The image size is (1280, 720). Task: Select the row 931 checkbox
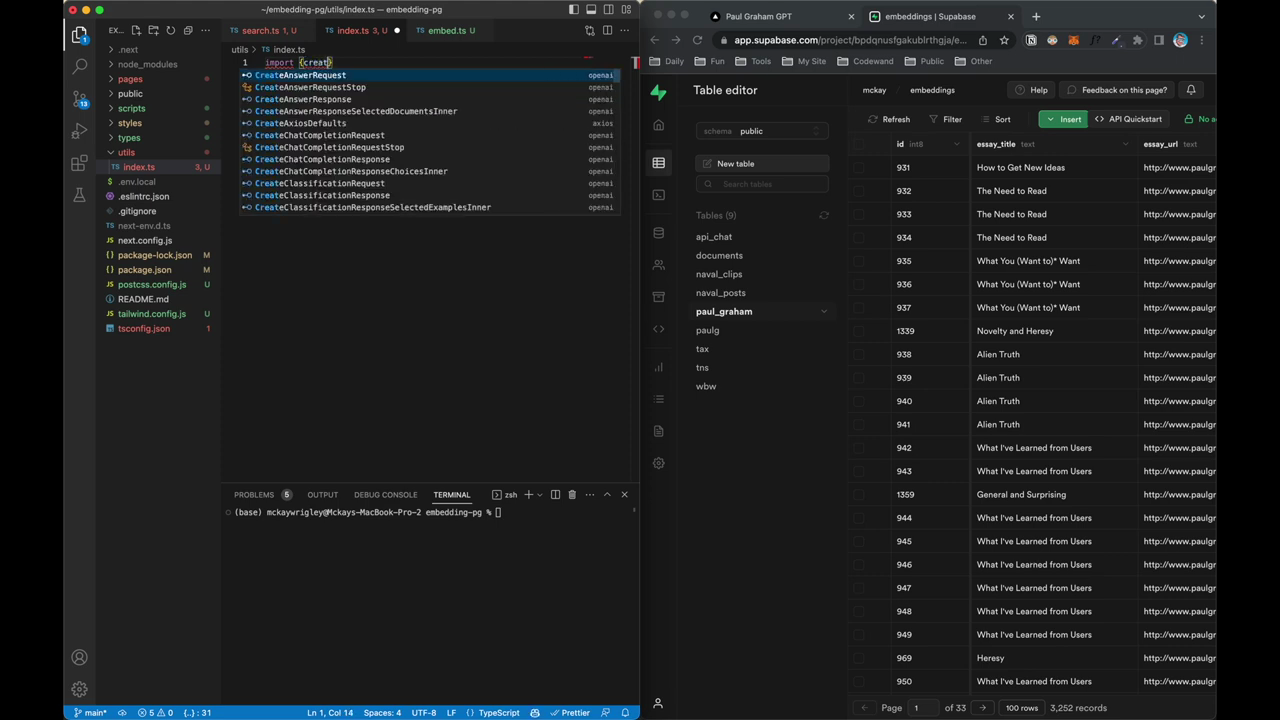point(859,168)
